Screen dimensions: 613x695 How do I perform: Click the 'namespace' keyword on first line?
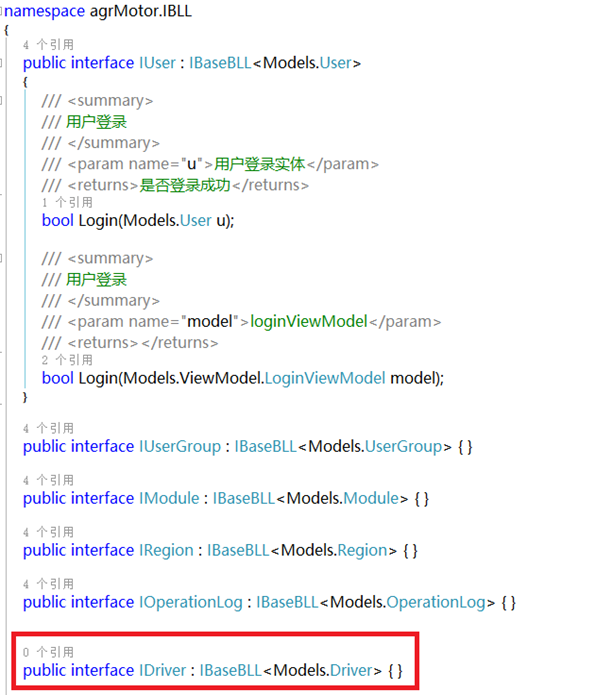(44, 11)
